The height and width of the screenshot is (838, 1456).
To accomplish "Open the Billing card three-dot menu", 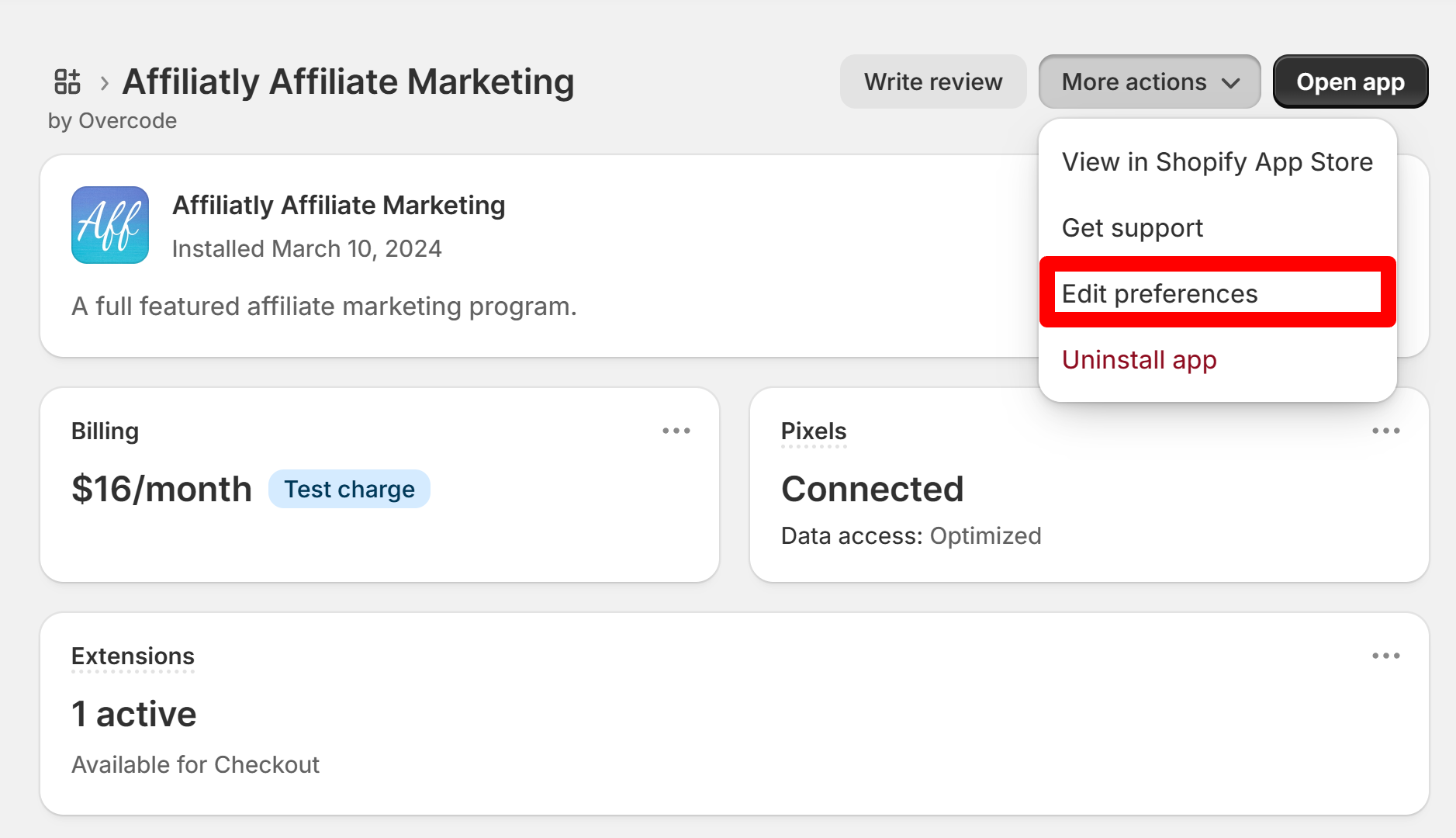I will coord(676,431).
